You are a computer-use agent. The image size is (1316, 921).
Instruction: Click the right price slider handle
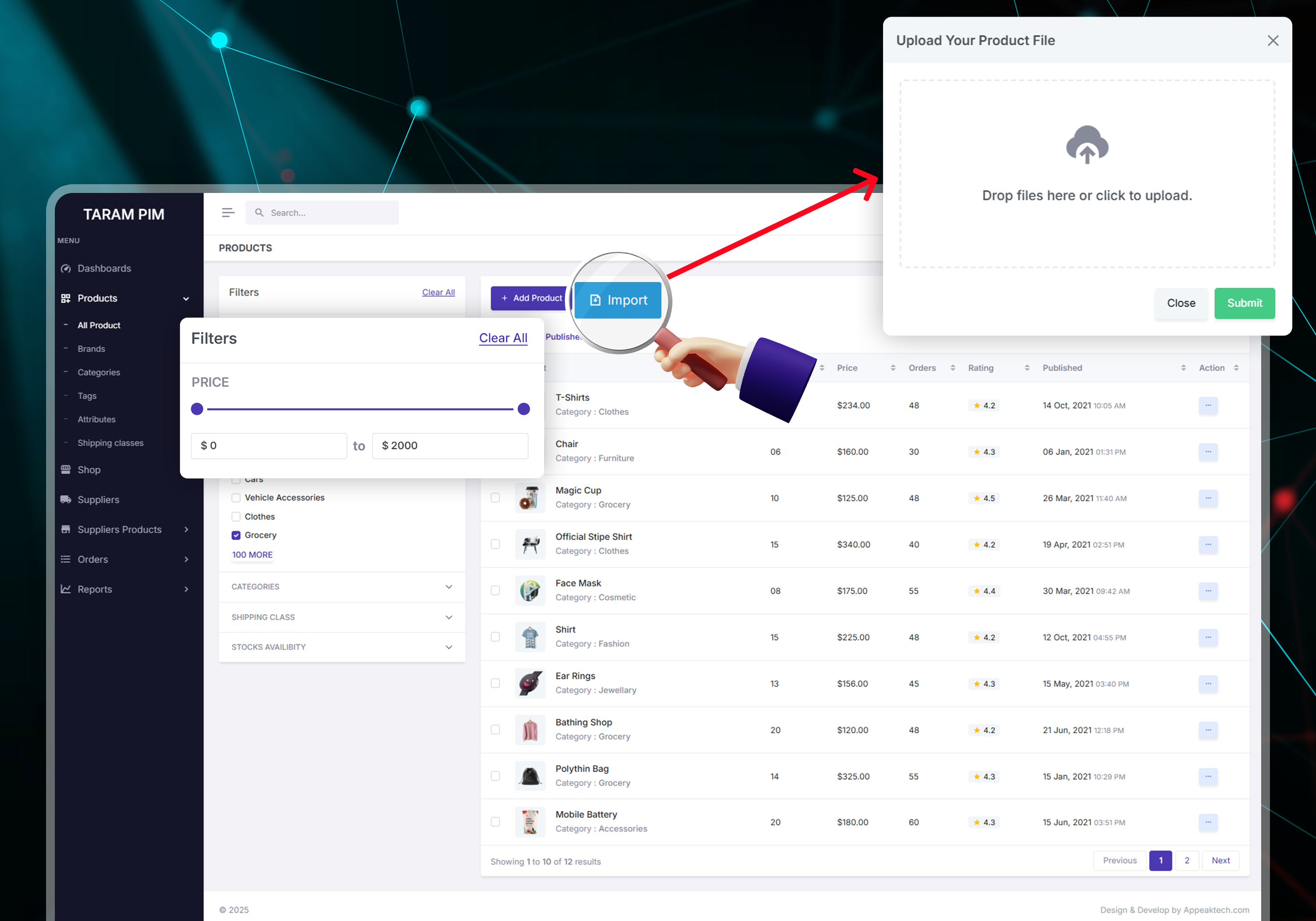(x=523, y=409)
